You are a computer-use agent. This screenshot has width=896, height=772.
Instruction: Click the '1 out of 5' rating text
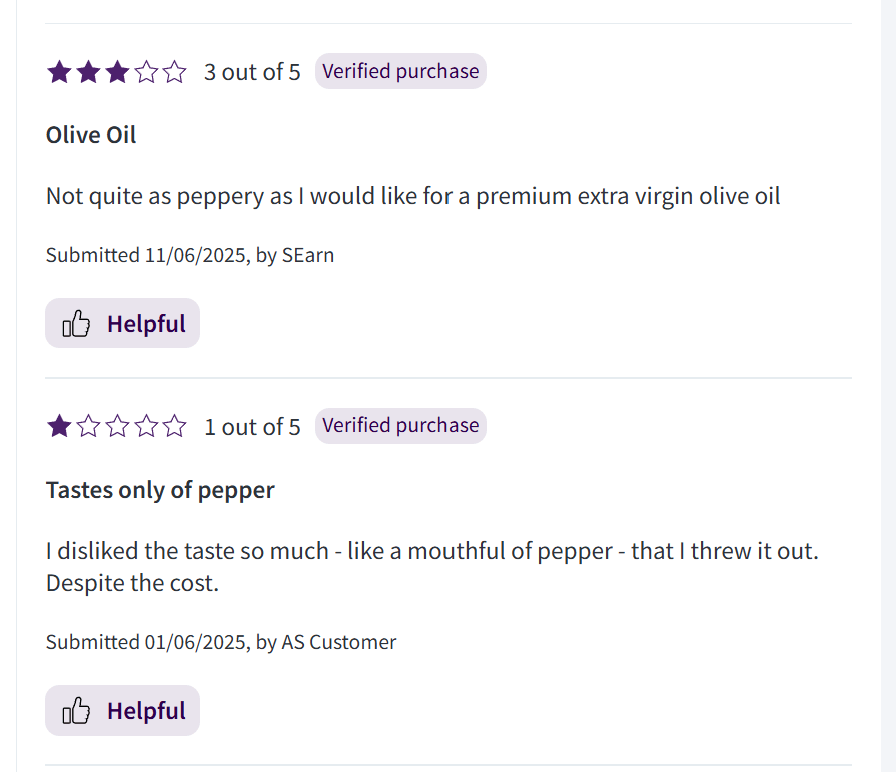[x=252, y=427]
